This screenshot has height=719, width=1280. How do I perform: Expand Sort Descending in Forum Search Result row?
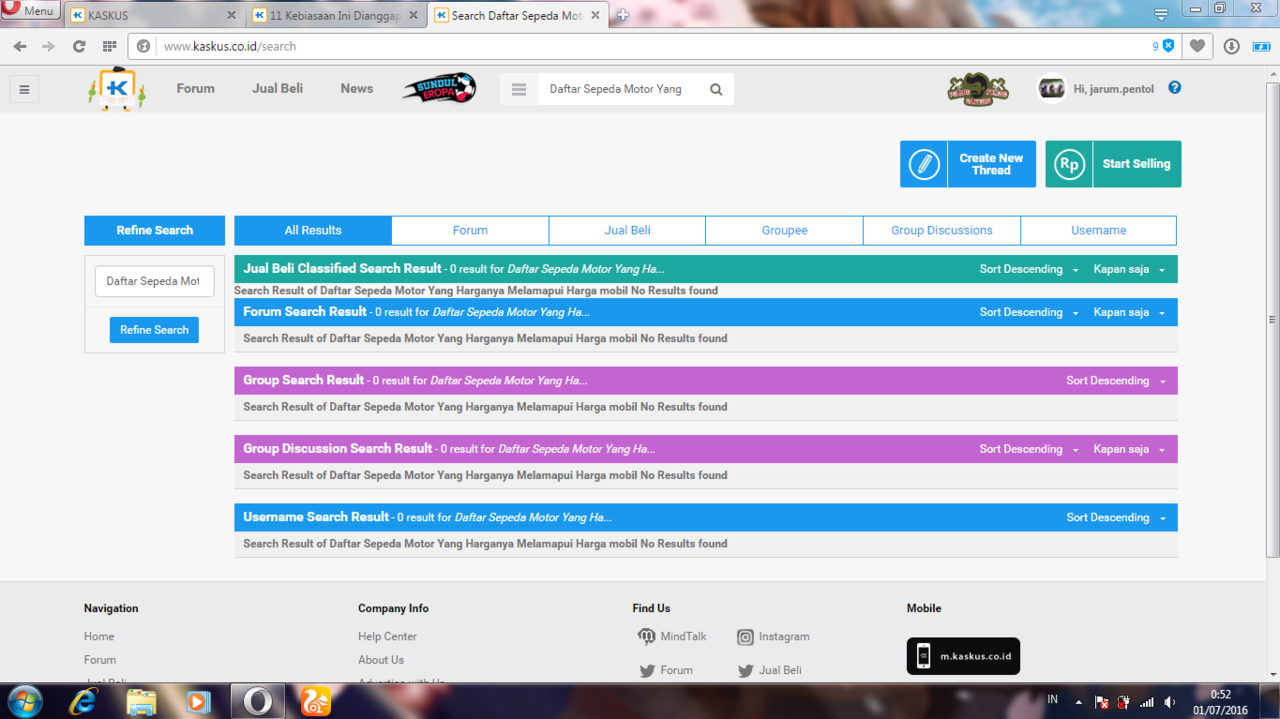click(x=1029, y=312)
